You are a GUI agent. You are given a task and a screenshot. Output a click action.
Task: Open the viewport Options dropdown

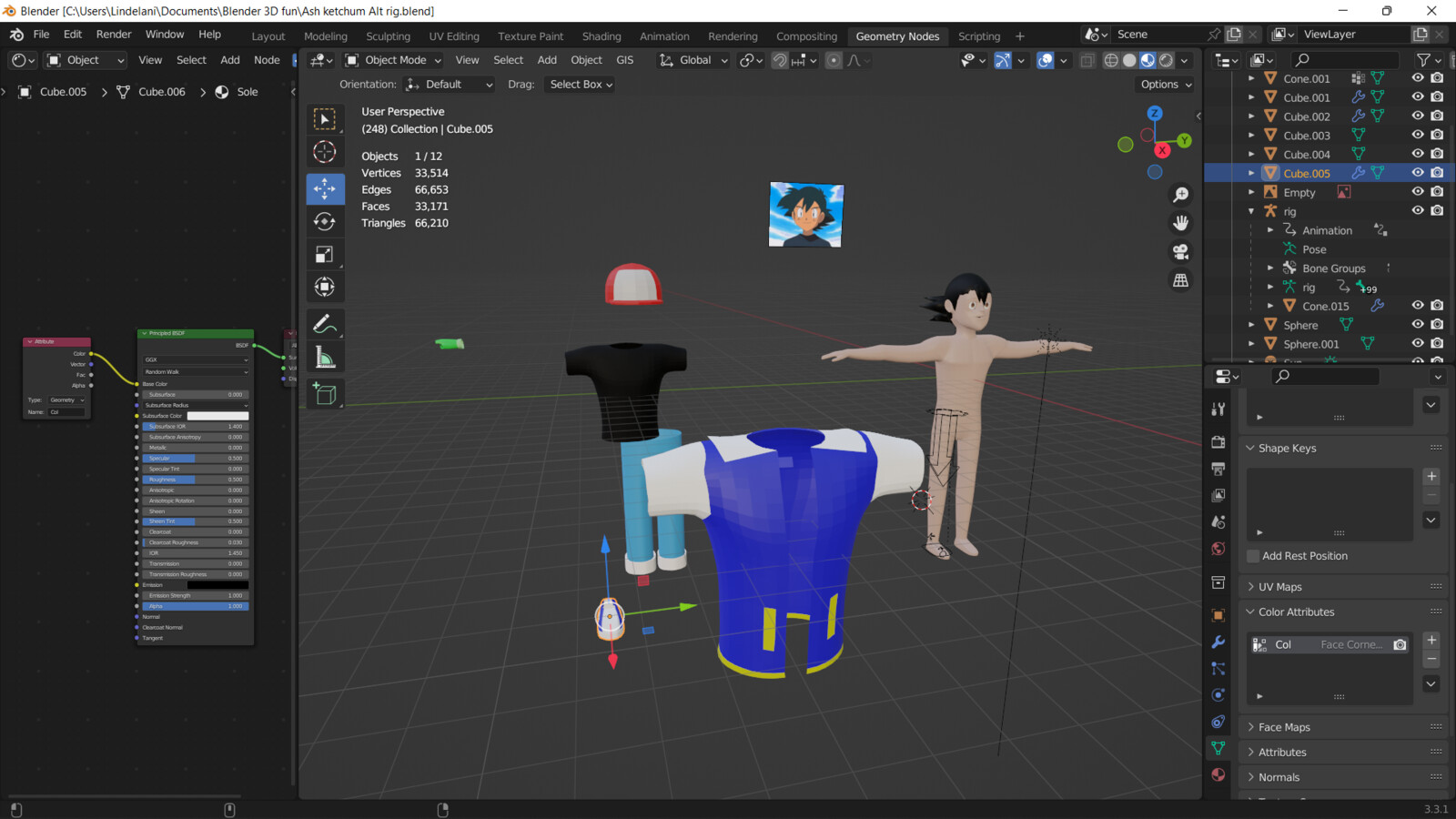click(1166, 85)
